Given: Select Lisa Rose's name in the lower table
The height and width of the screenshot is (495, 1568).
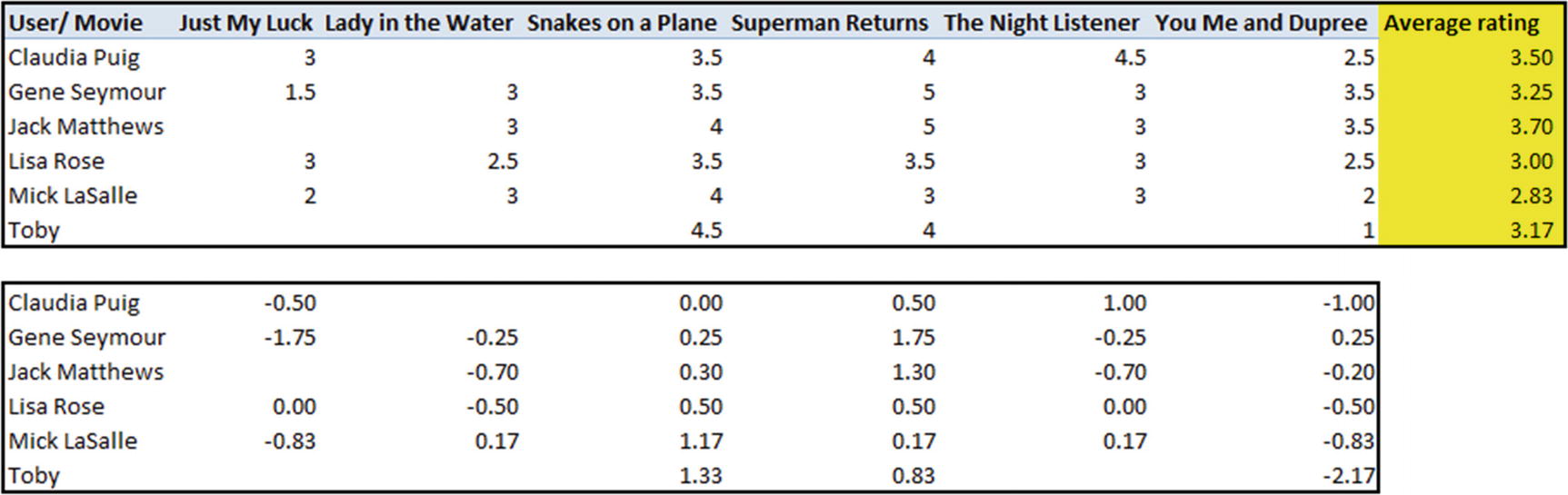Looking at the screenshot, I should point(56,406).
